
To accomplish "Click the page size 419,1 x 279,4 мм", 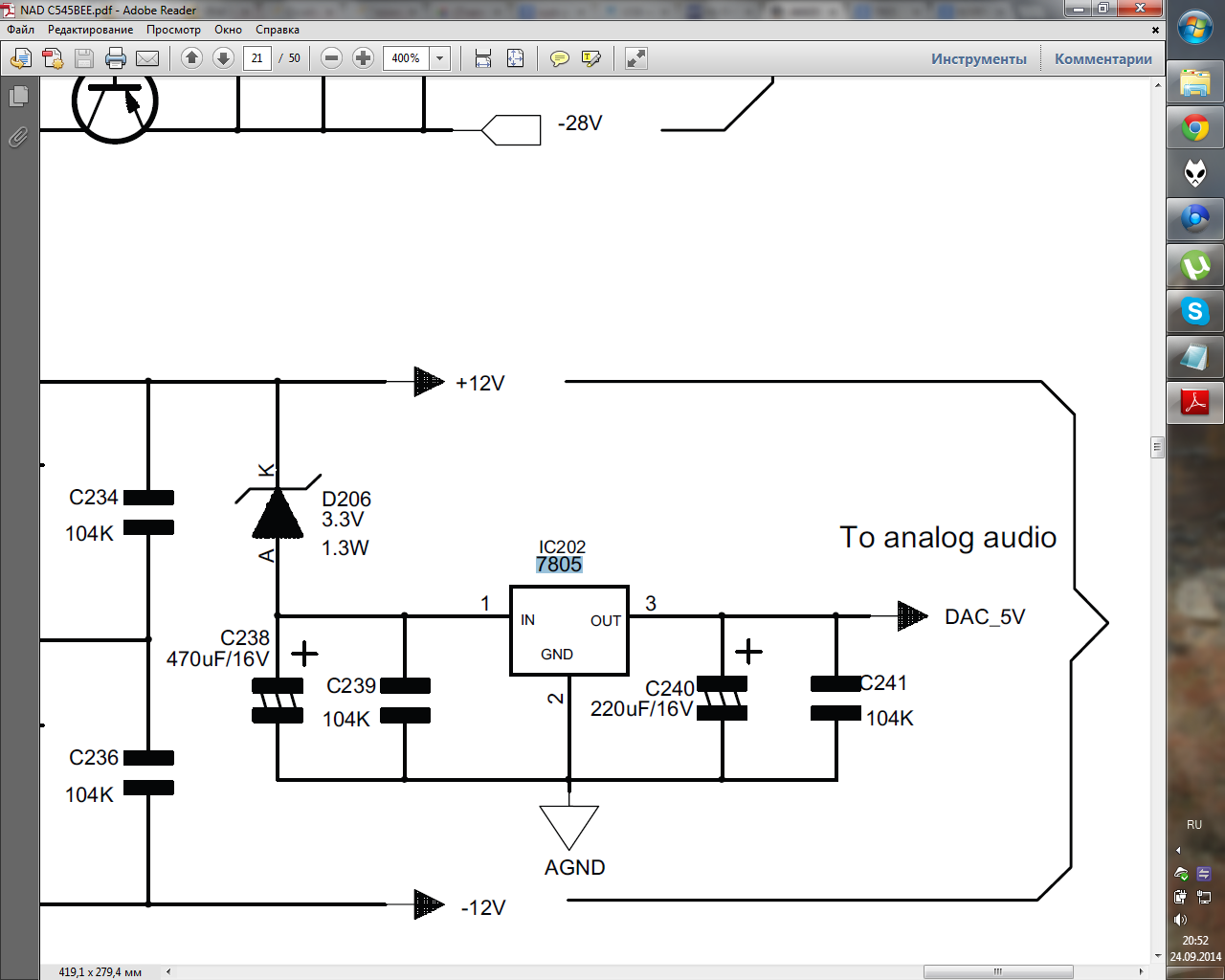I will [x=100, y=972].
